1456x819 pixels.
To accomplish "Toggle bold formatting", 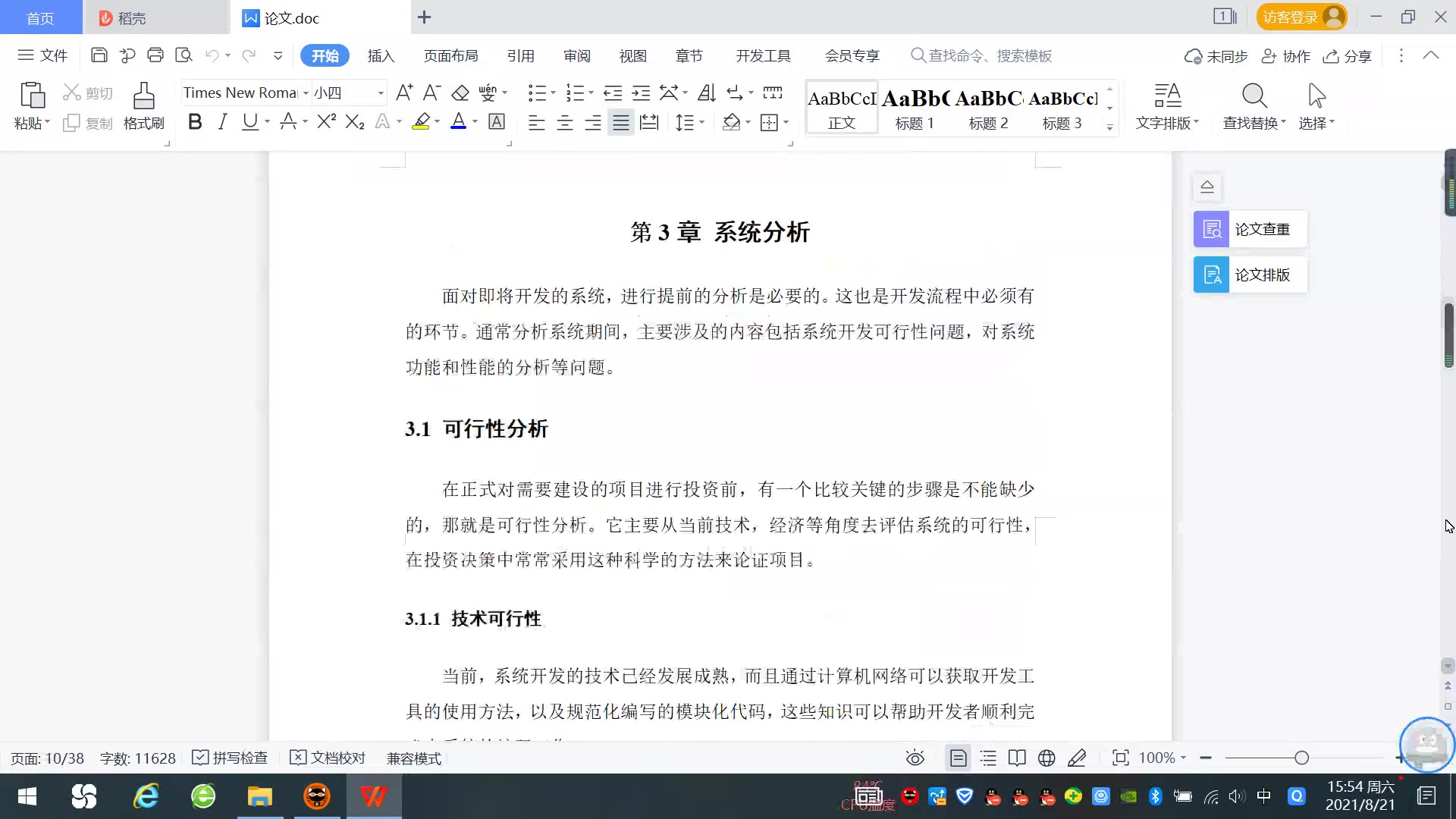I will [x=195, y=122].
